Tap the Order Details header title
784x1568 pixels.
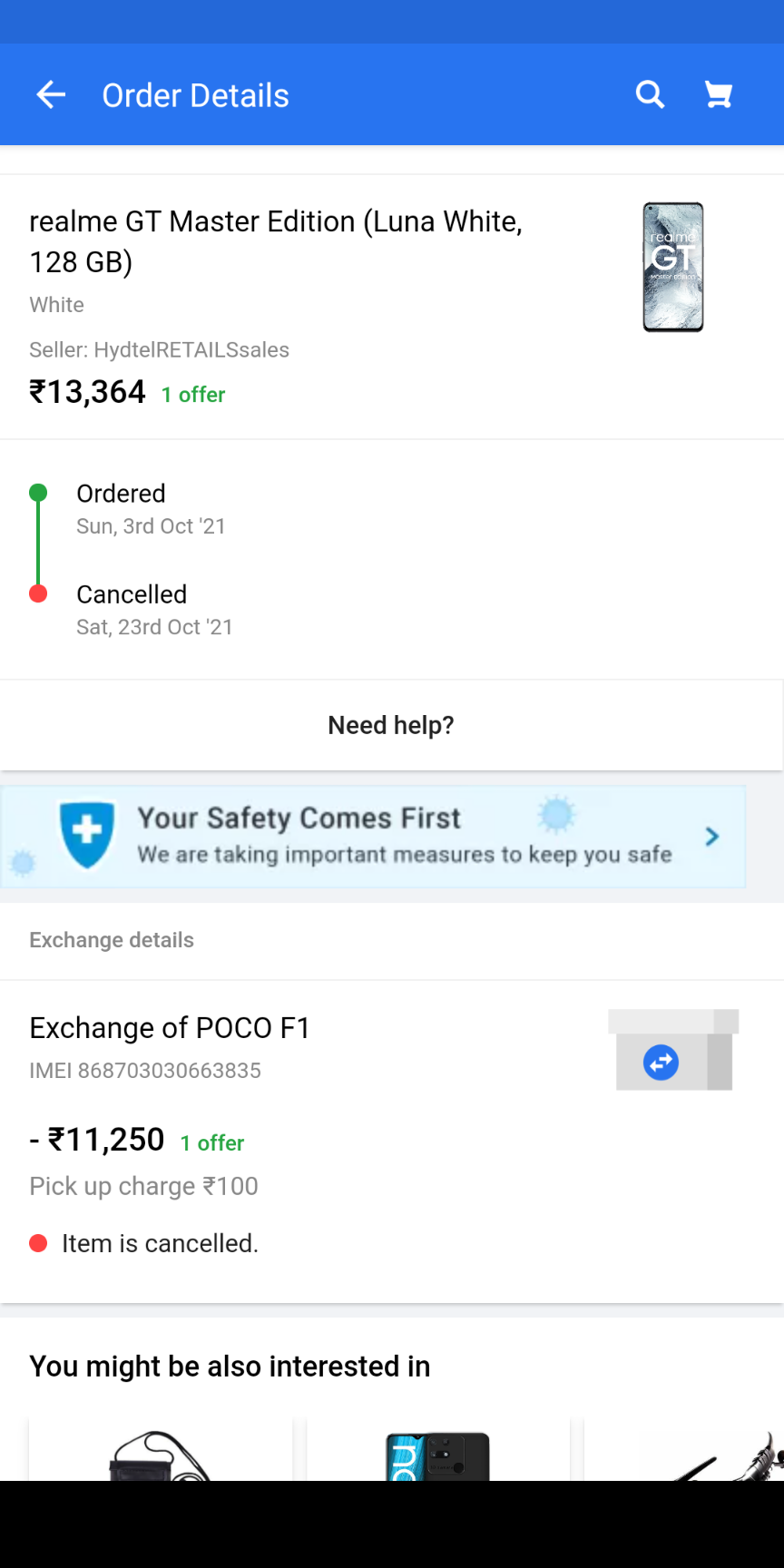pyautogui.click(x=195, y=95)
